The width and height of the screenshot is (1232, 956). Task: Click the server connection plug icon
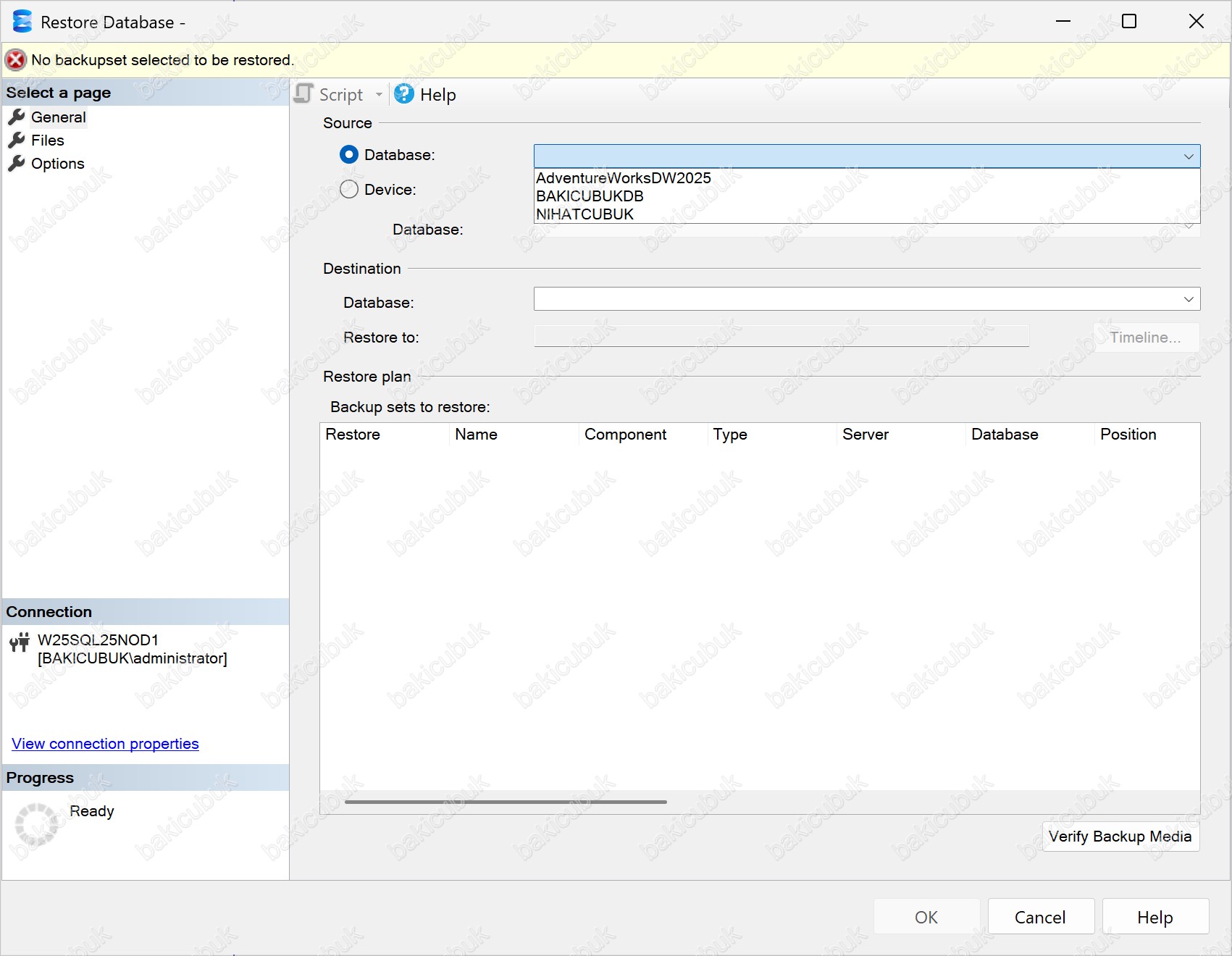[x=20, y=642]
